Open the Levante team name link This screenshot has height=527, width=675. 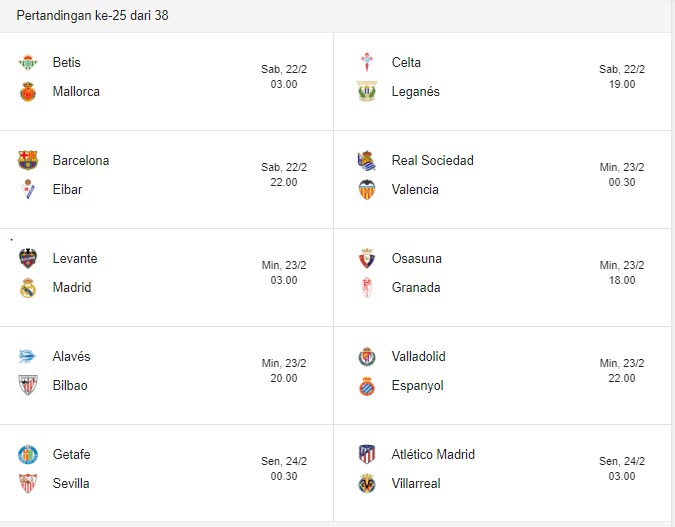coord(75,259)
